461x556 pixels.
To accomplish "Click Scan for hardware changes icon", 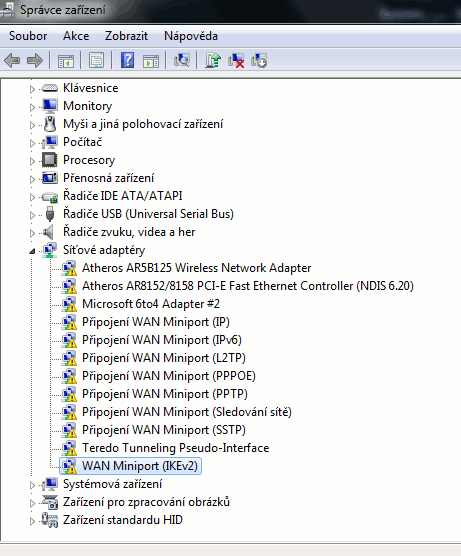I will (x=182, y=60).
